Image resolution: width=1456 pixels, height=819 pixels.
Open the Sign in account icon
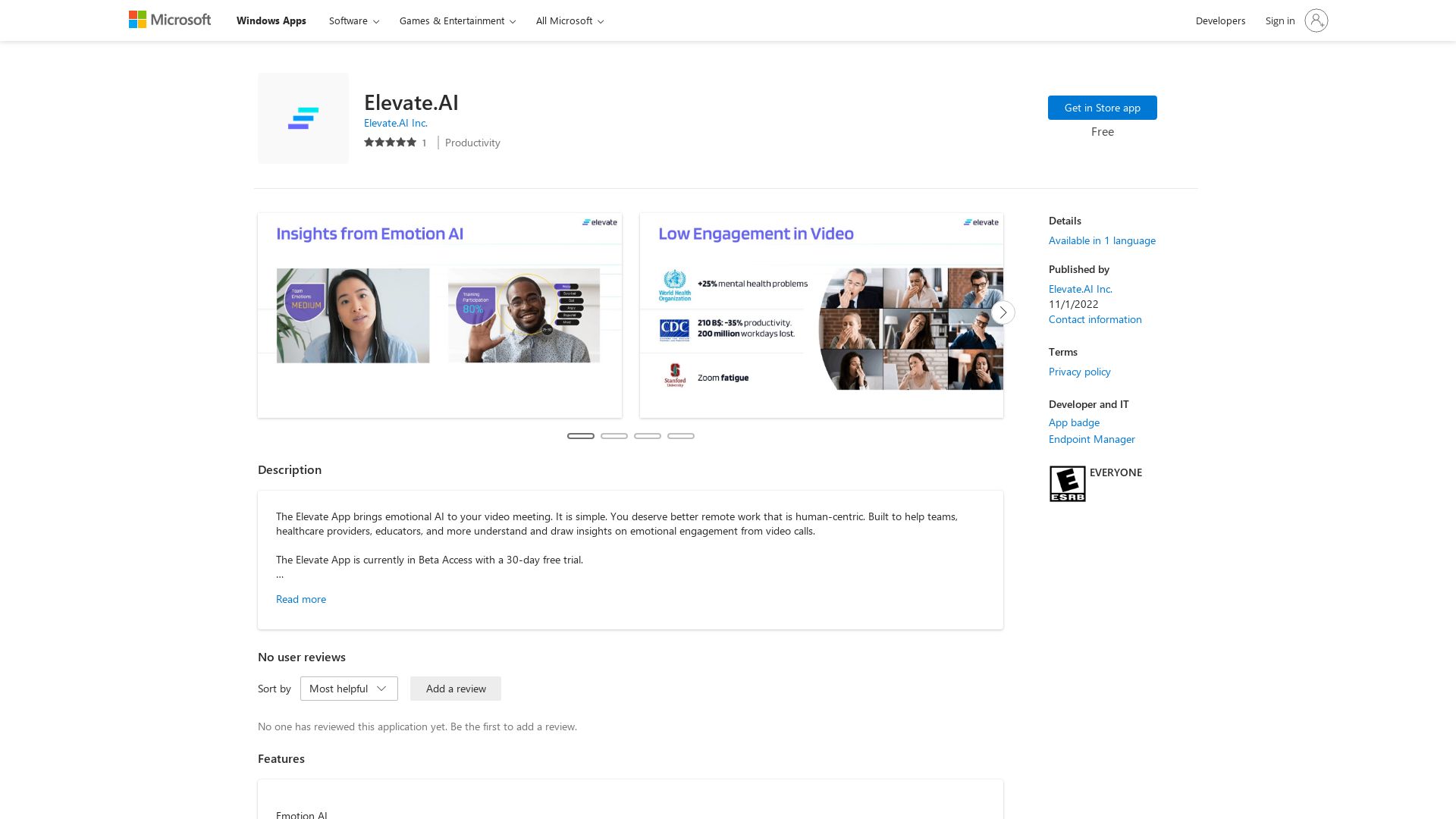[1316, 20]
